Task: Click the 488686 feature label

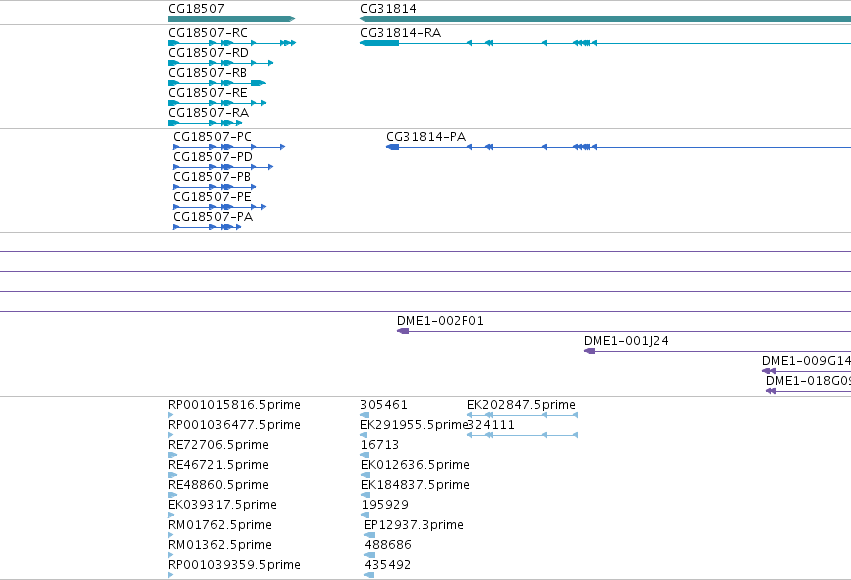Action: (x=388, y=545)
